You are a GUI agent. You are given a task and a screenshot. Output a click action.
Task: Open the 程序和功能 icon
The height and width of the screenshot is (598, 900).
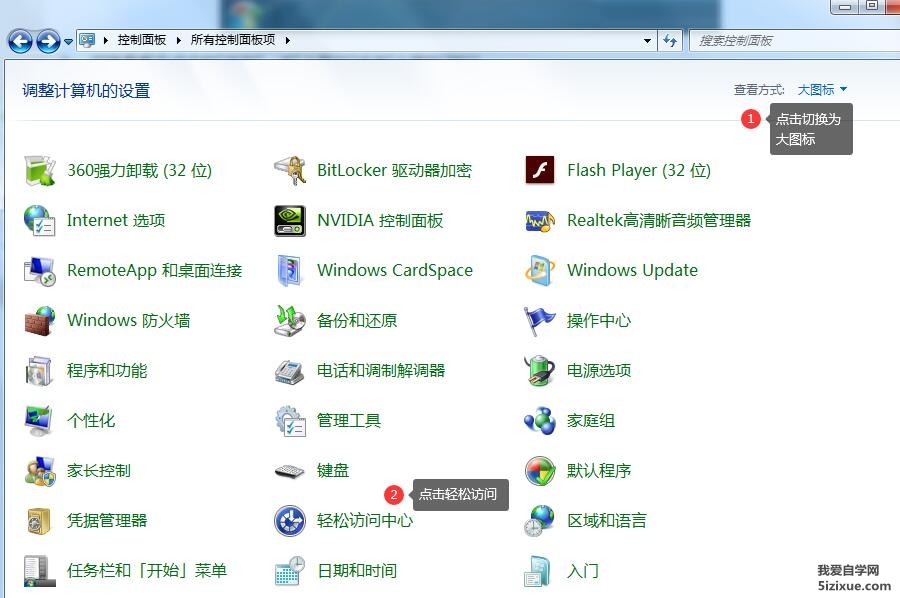(x=40, y=370)
